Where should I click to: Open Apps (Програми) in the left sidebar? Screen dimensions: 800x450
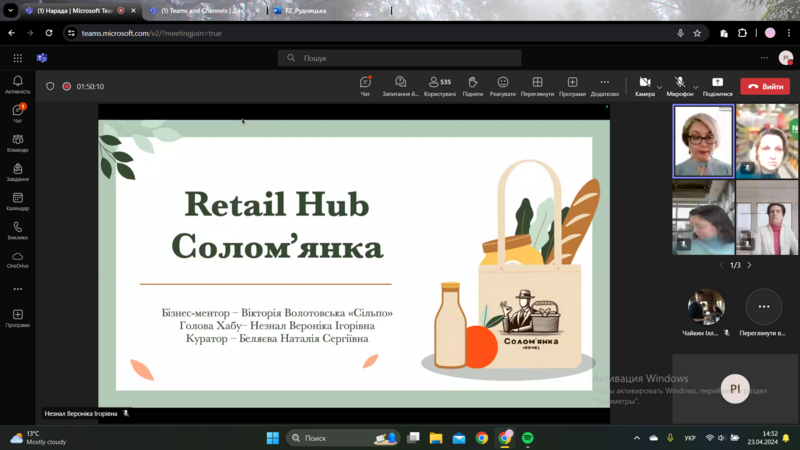pos(17,318)
